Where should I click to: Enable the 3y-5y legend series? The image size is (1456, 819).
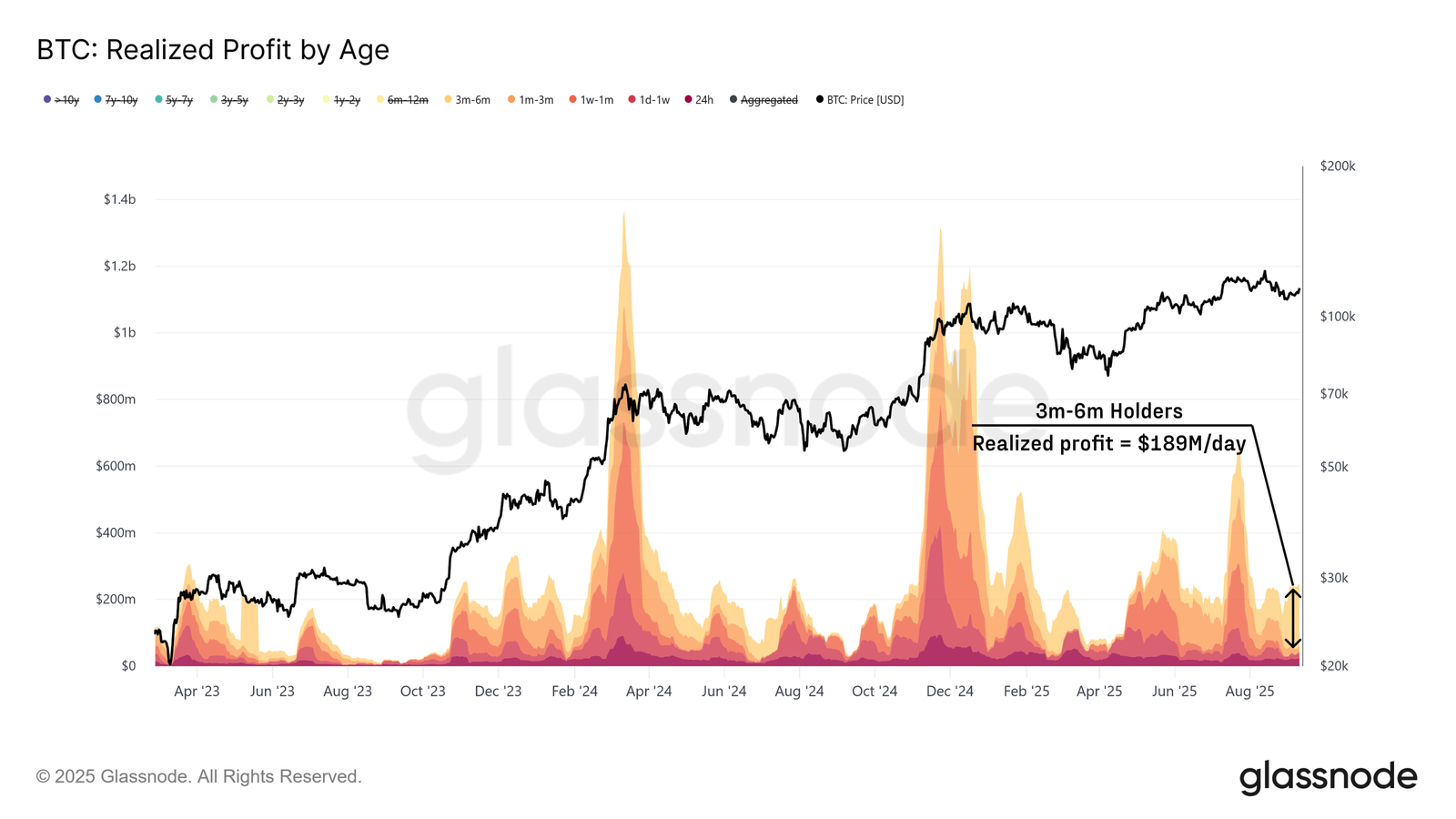coord(229,100)
